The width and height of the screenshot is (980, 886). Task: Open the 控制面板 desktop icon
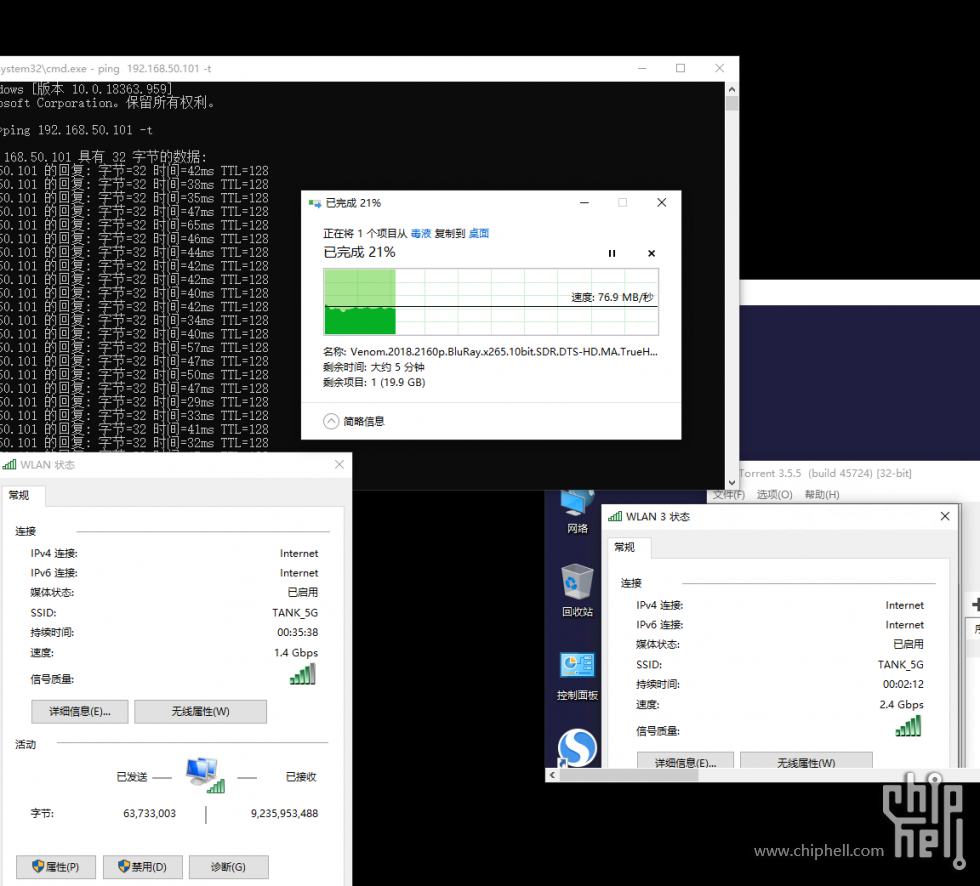[x=578, y=676]
